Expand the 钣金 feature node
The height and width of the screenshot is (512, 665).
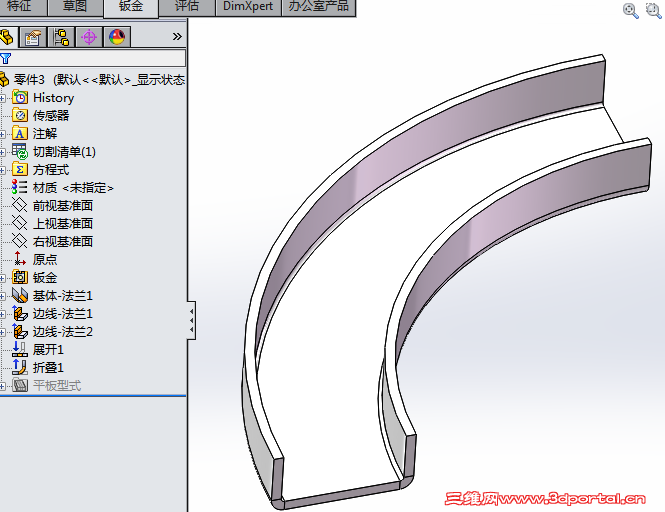(x=2, y=278)
